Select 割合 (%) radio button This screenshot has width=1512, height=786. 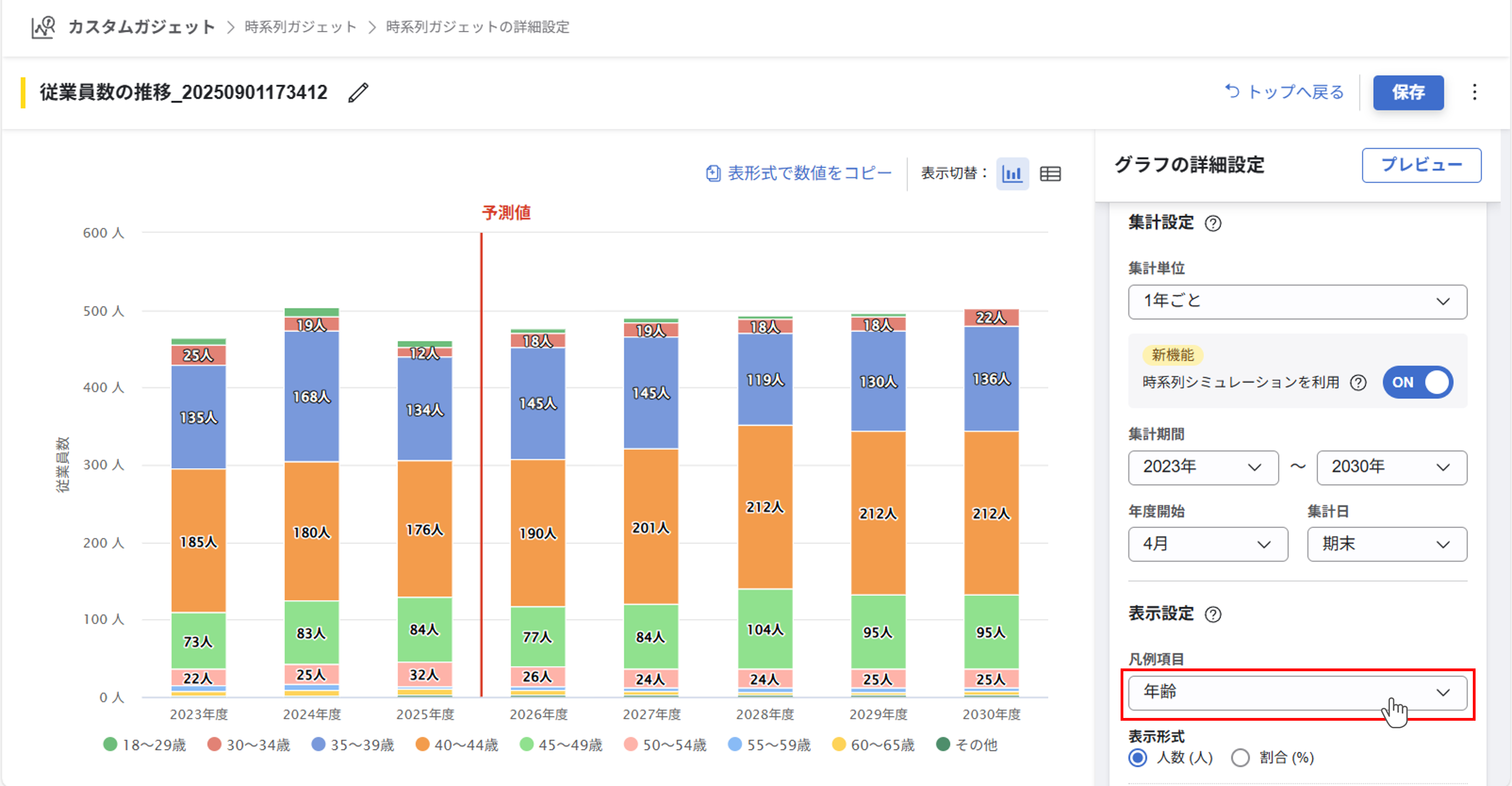click(1239, 758)
